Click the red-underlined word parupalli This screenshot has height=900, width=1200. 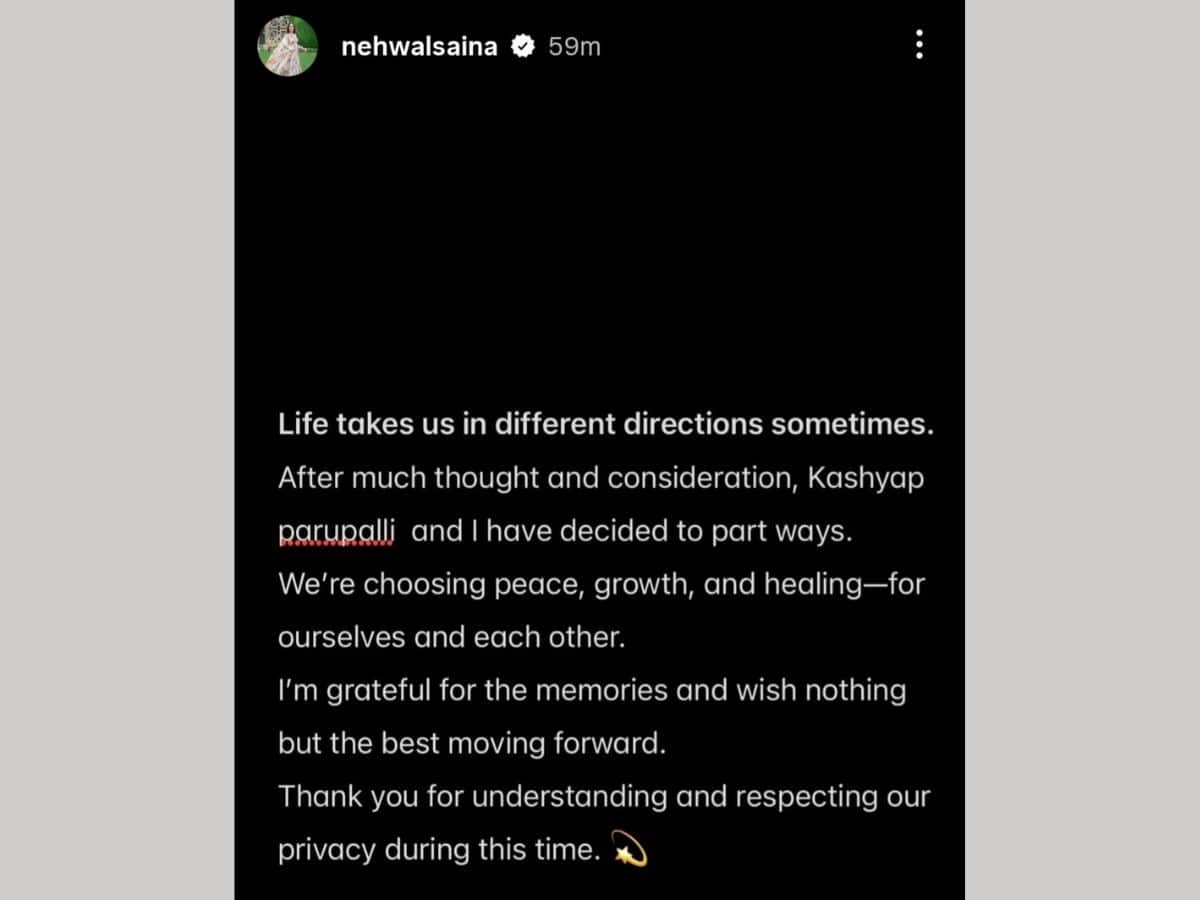(336, 532)
